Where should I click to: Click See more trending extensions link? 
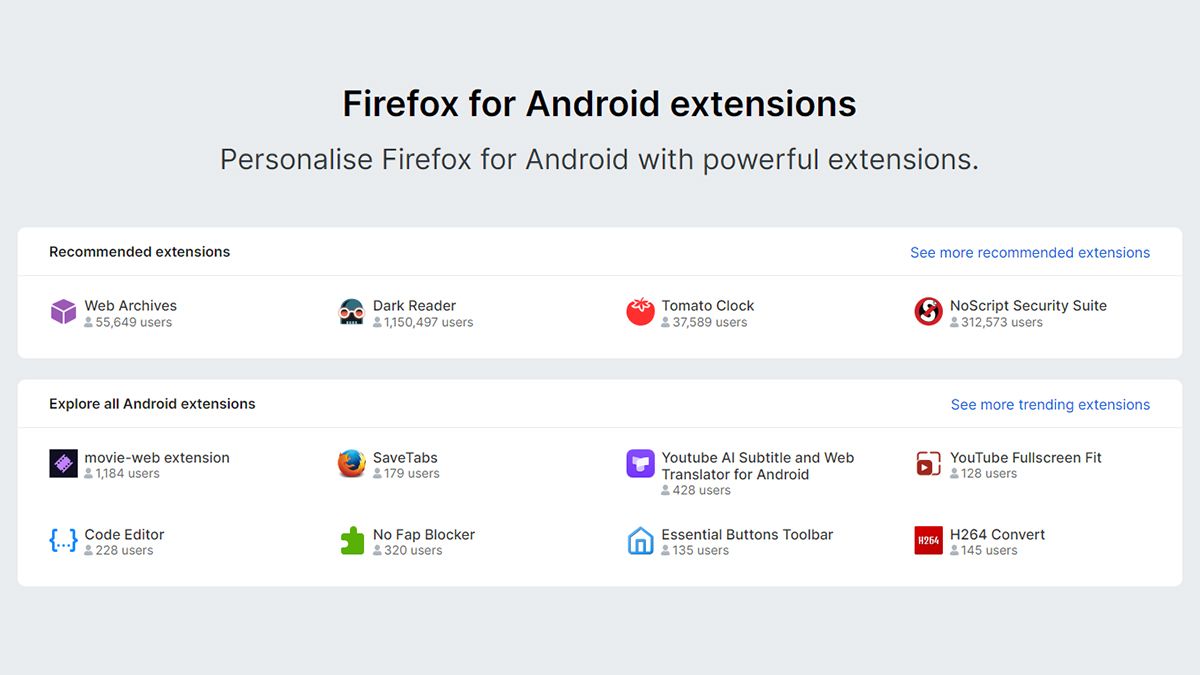click(x=1050, y=404)
